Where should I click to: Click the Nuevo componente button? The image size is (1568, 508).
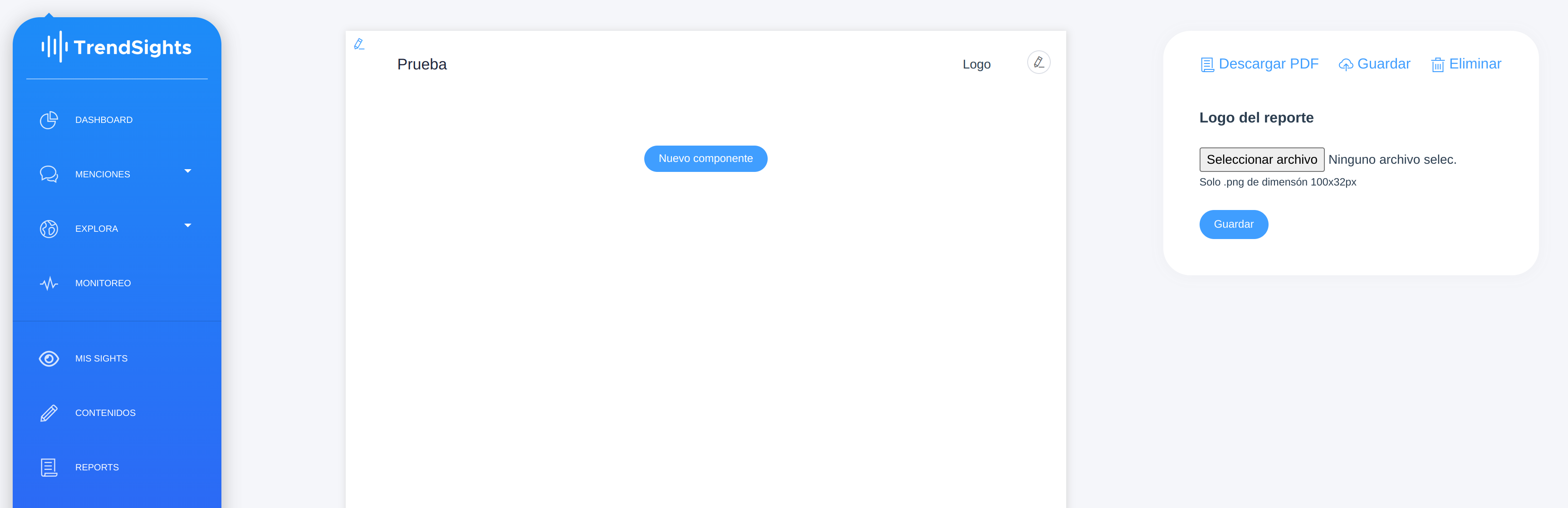(x=706, y=159)
